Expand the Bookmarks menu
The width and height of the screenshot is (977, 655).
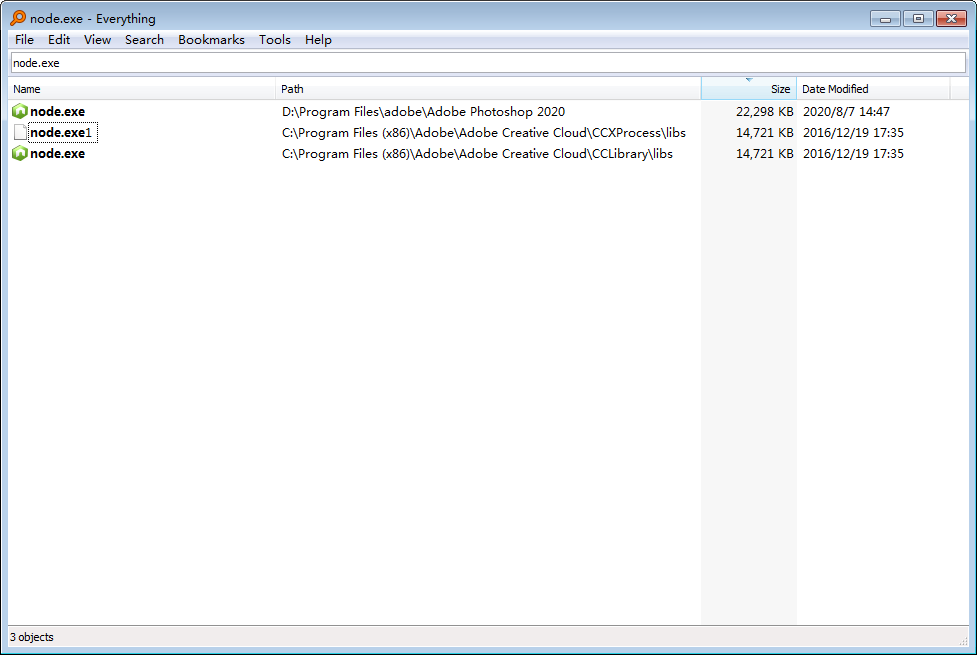[211, 40]
